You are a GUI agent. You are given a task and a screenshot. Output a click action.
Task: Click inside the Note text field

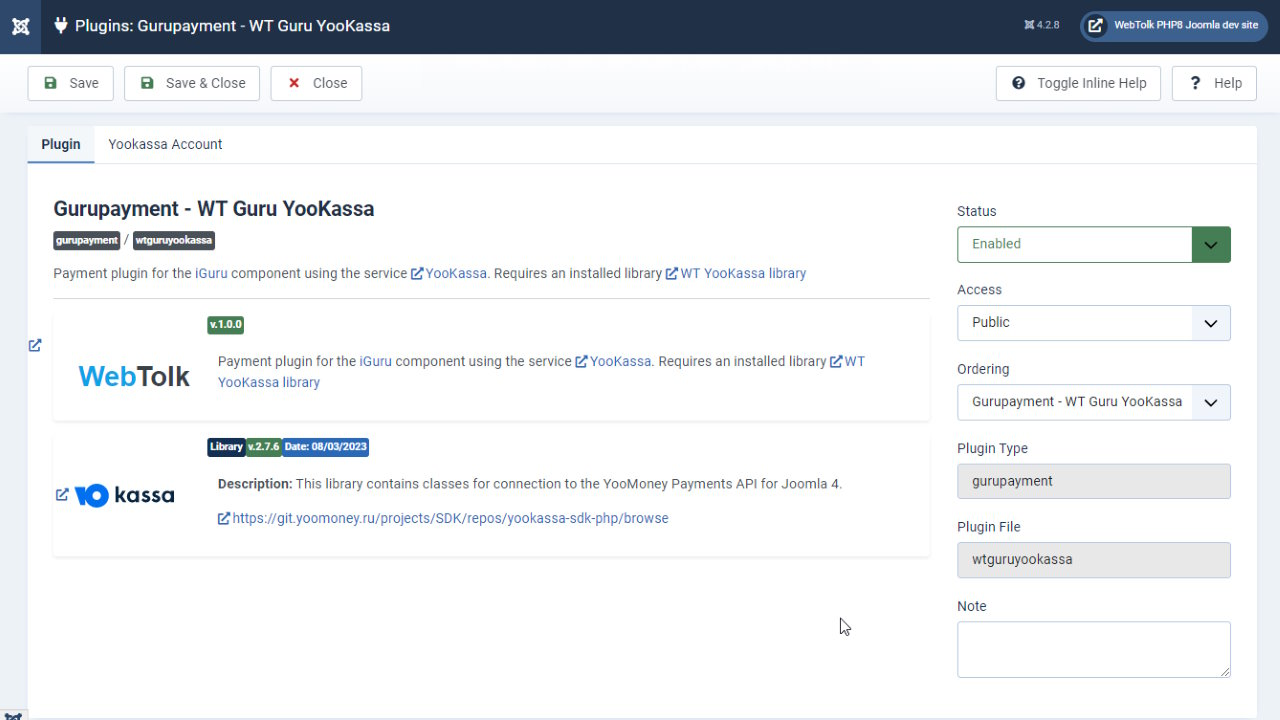click(1093, 648)
